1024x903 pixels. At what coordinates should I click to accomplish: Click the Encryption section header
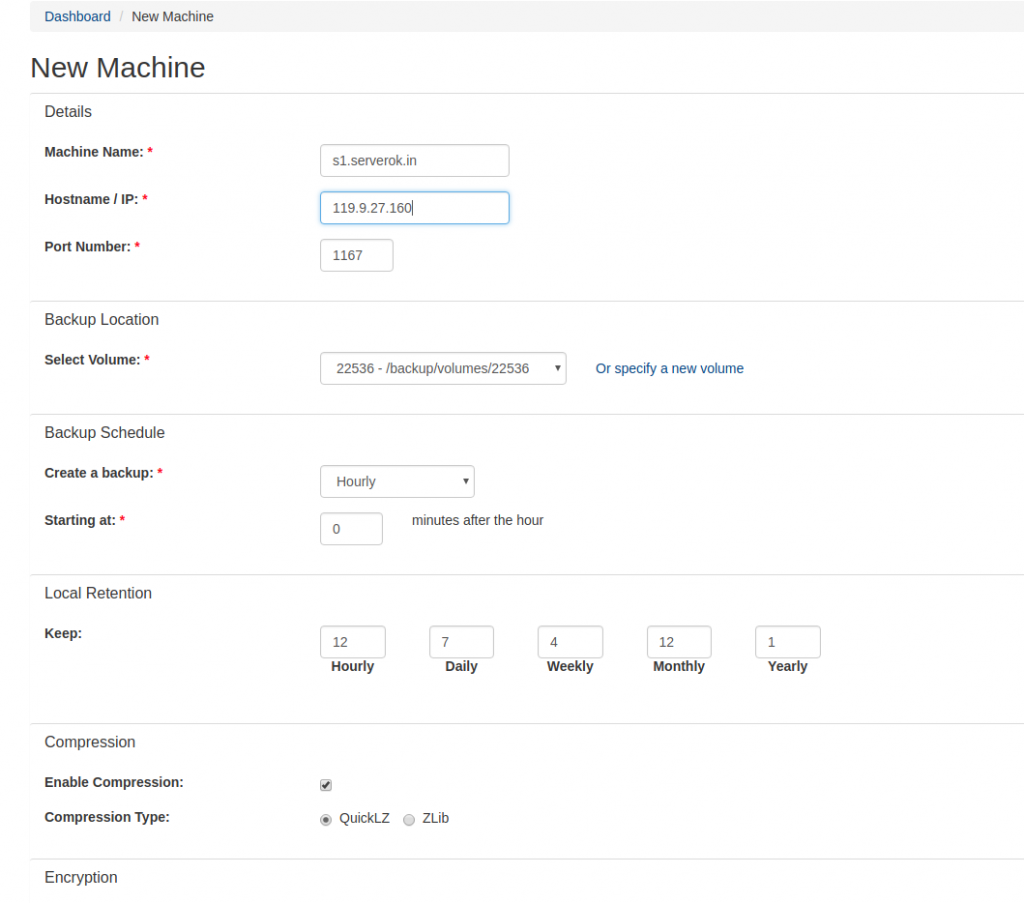tap(81, 877)
